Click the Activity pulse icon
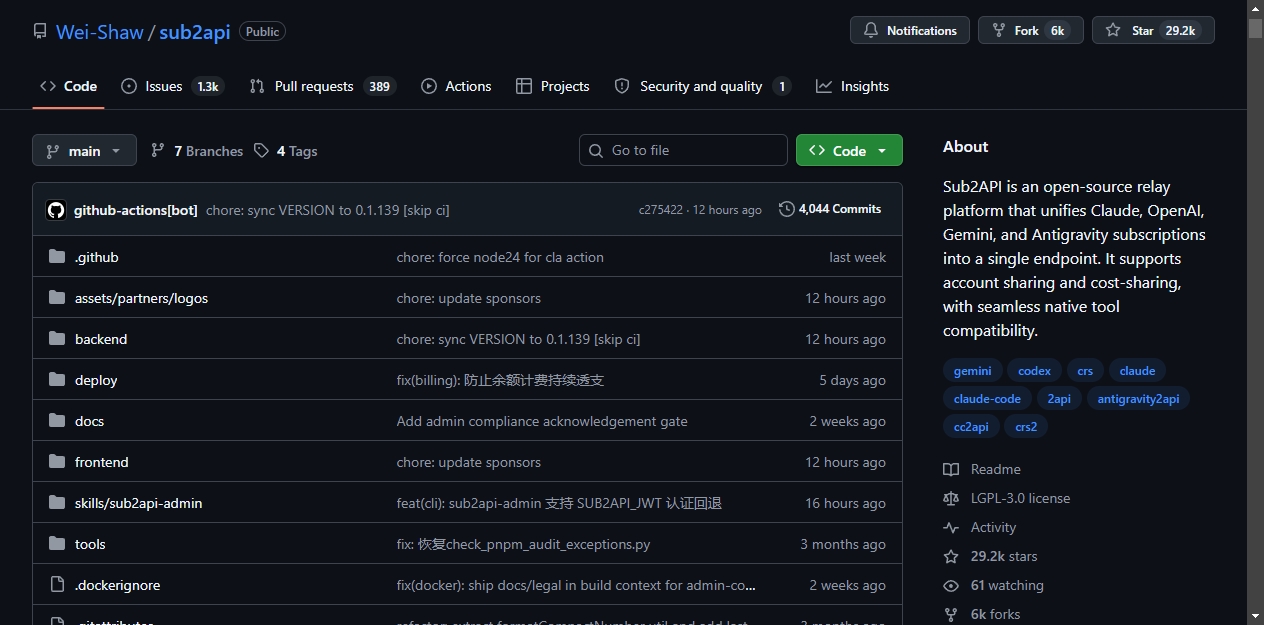The height and width of the screenshot is (625, 1264). click(x=951, y=527)
